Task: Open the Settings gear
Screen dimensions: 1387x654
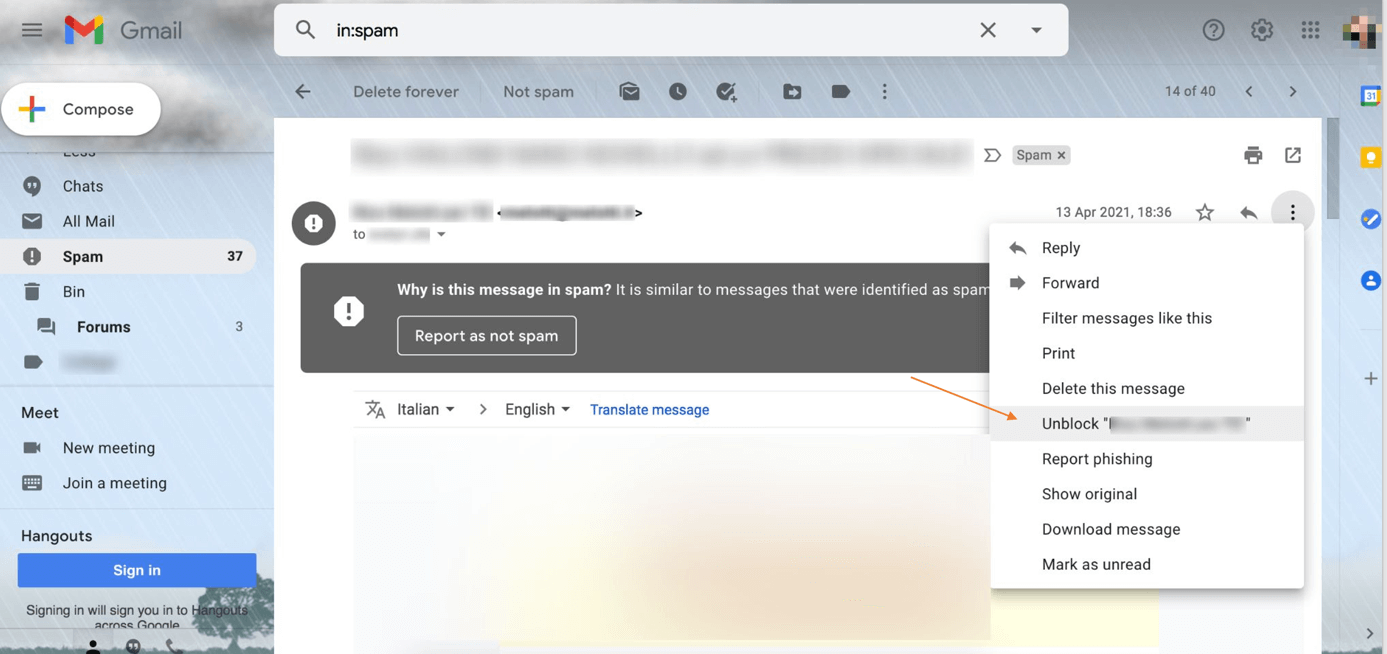Action: (x=1262, y=30)
